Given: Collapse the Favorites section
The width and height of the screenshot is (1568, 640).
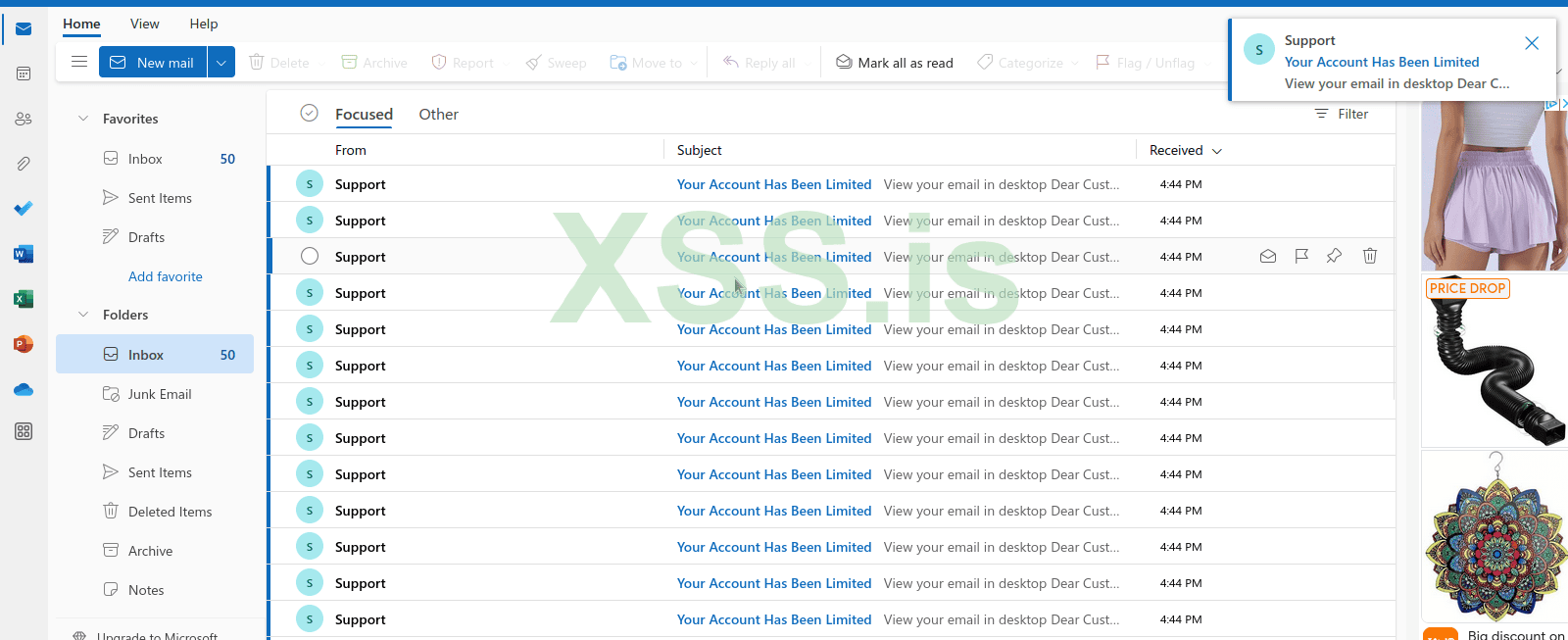Looking at the screenshot, I should [x=83, y=119].
